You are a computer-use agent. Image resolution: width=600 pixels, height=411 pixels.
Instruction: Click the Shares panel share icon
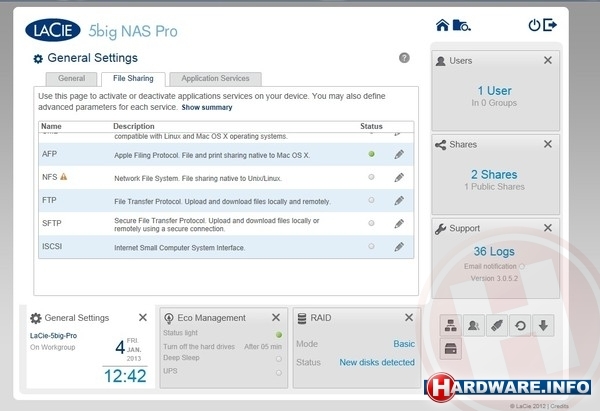pos(440,145)
